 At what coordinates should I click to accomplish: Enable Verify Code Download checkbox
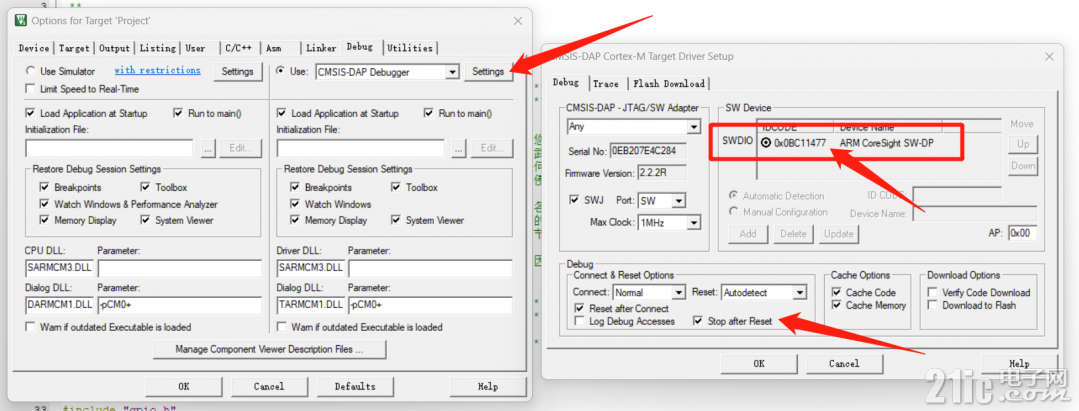click(x=932, y=293)
